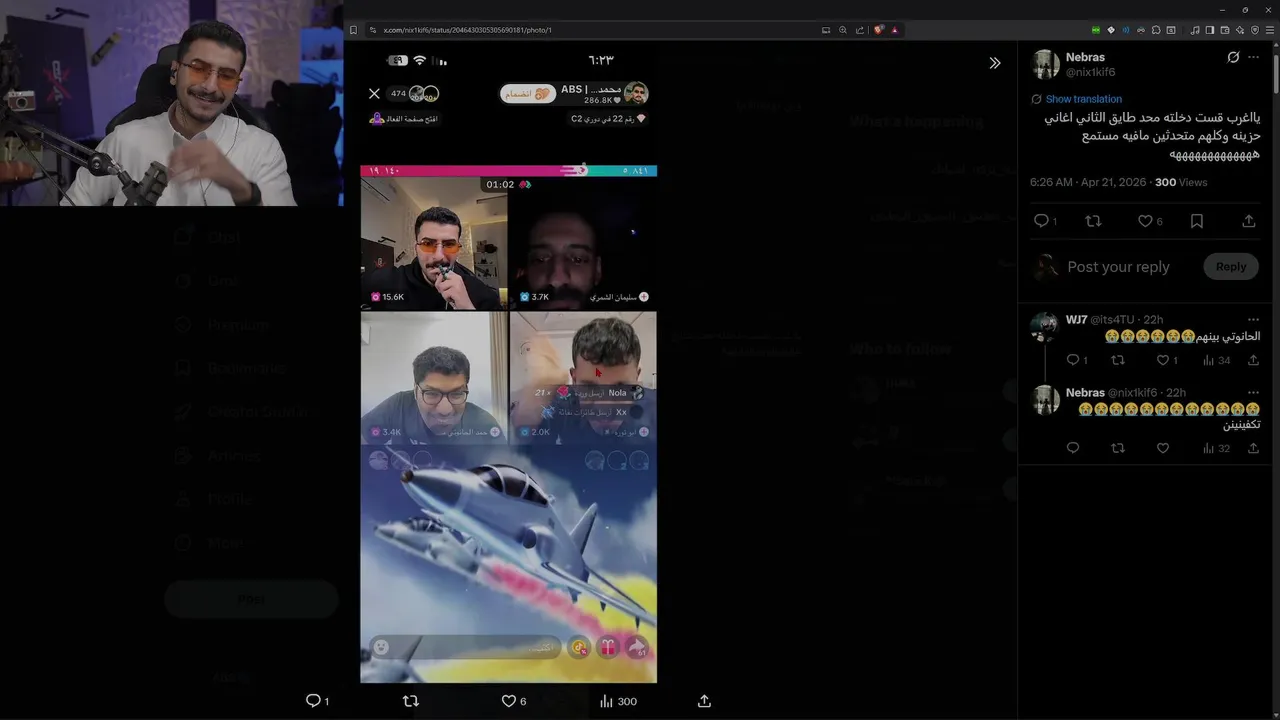Click the bookmark icon left of the address bar
The height and width of the screenshot is (720, 1280).
tap(353, 30)
